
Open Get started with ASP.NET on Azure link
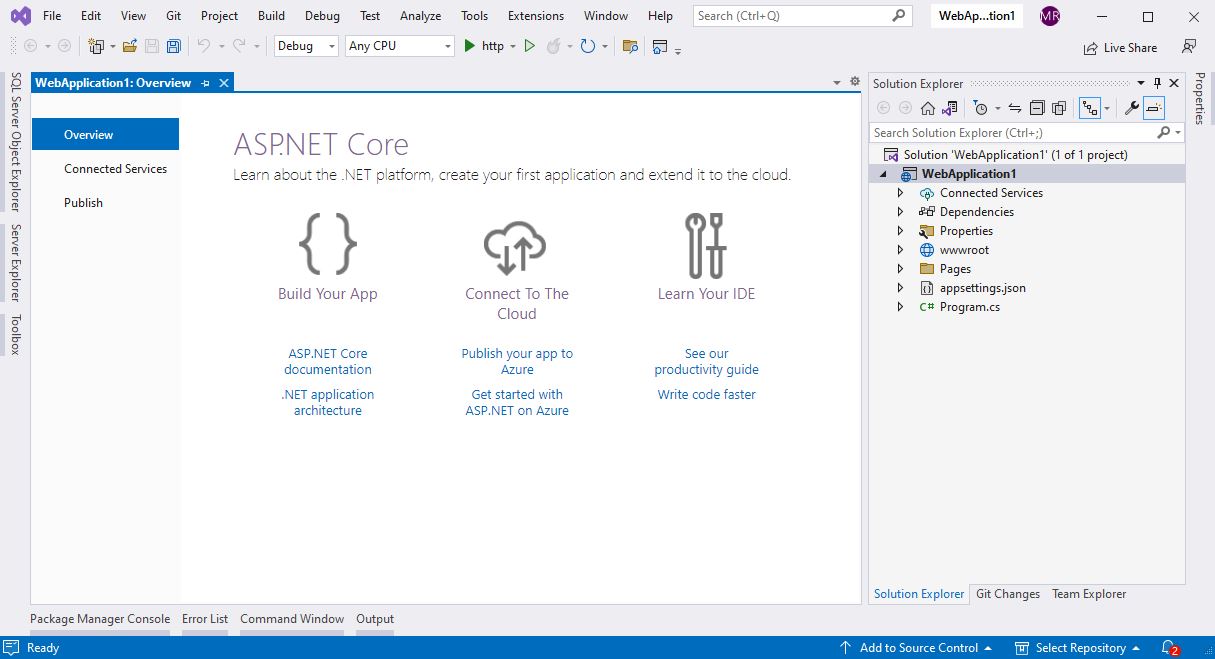click(517, 403)
